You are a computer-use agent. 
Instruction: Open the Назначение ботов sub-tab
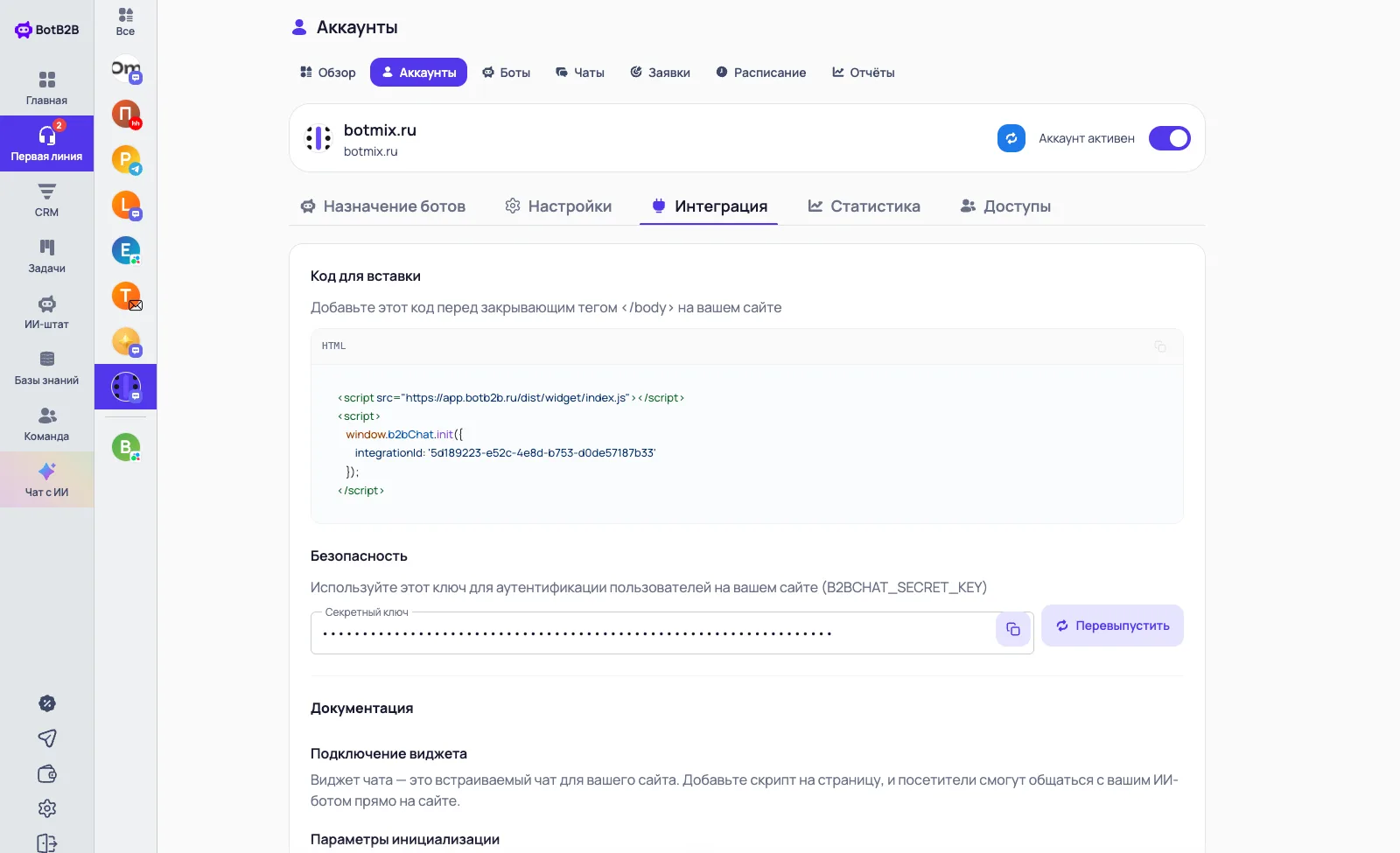coord(383,206)
